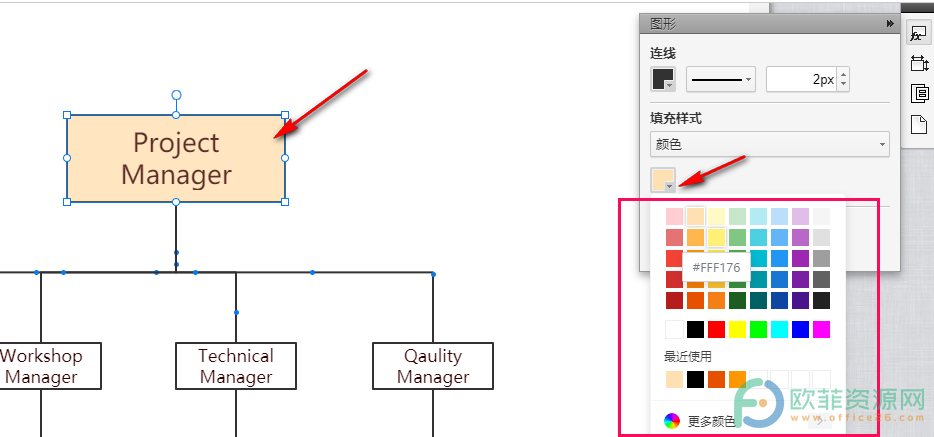Pick peach swatch under 最近使用

tap(674, 379)
